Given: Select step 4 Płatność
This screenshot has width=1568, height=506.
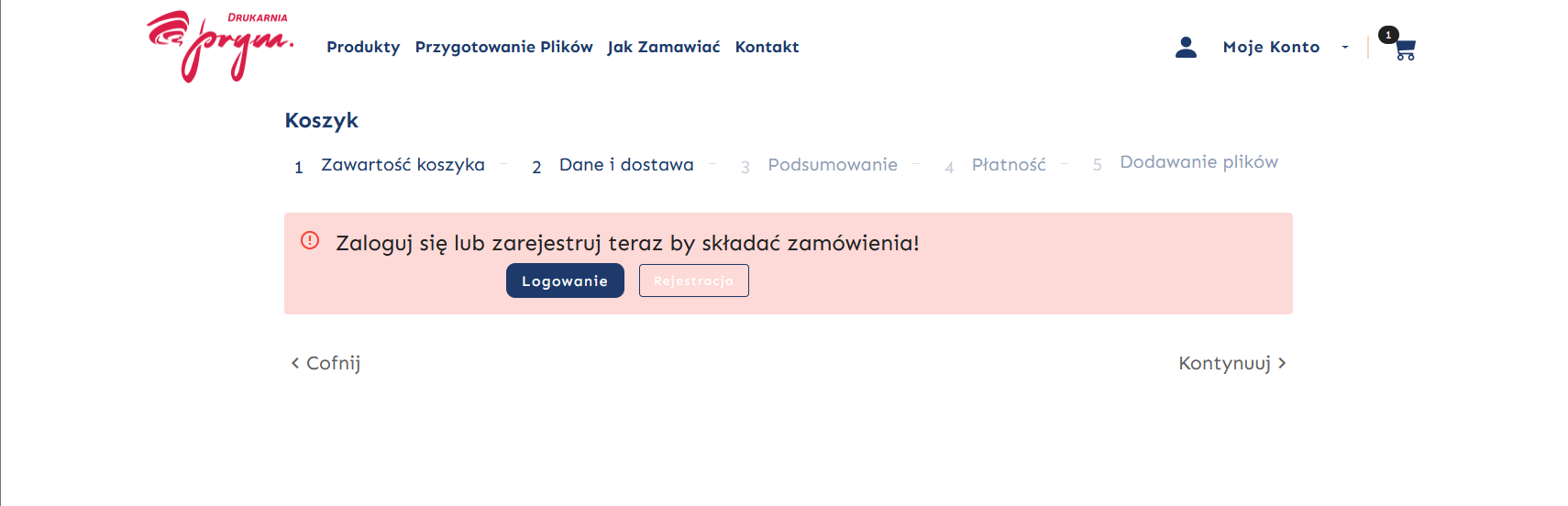Looking at the screenshot, I should pos(1008,165).
